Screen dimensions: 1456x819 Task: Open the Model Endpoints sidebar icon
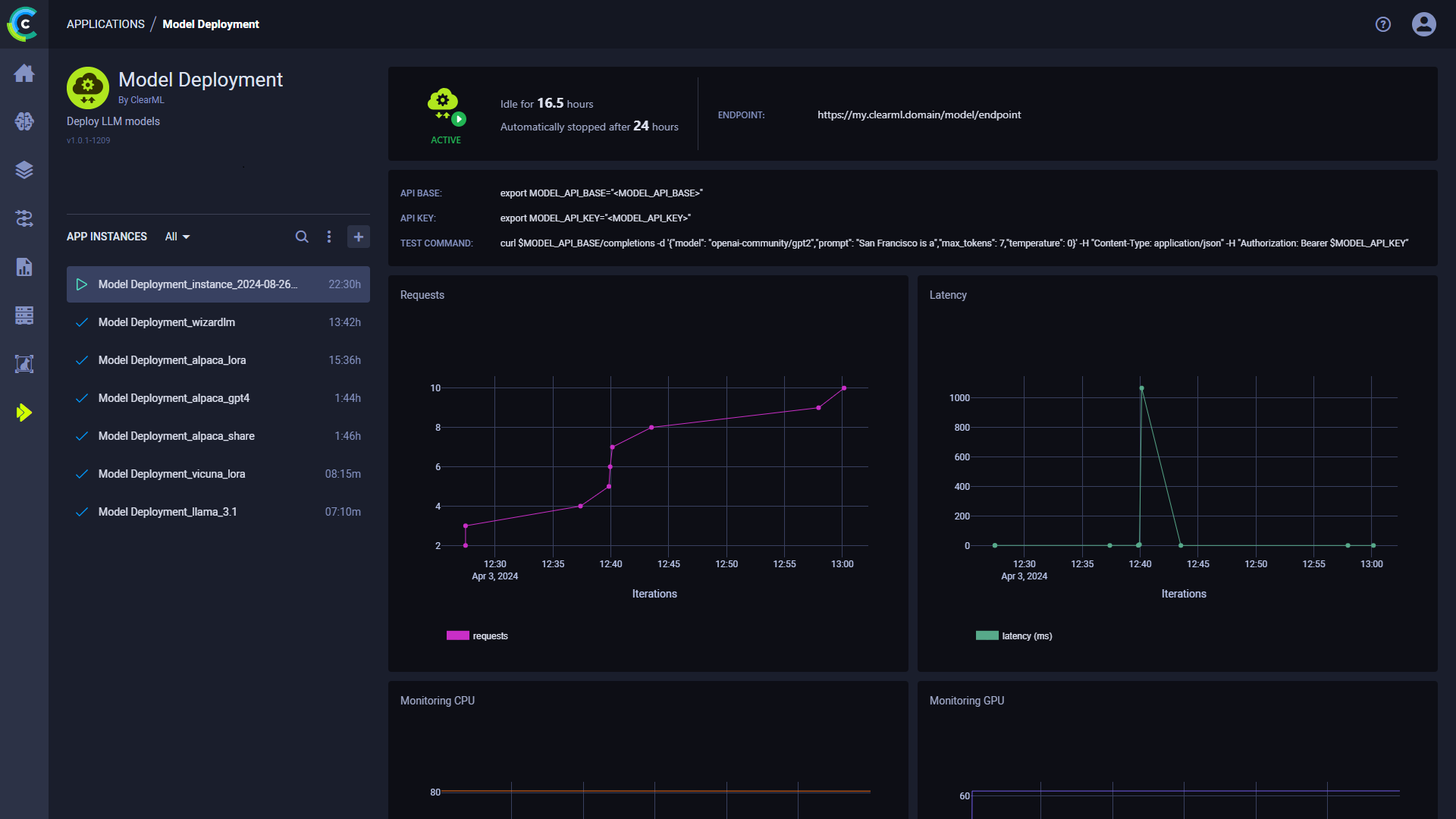[x=24, y=364]
